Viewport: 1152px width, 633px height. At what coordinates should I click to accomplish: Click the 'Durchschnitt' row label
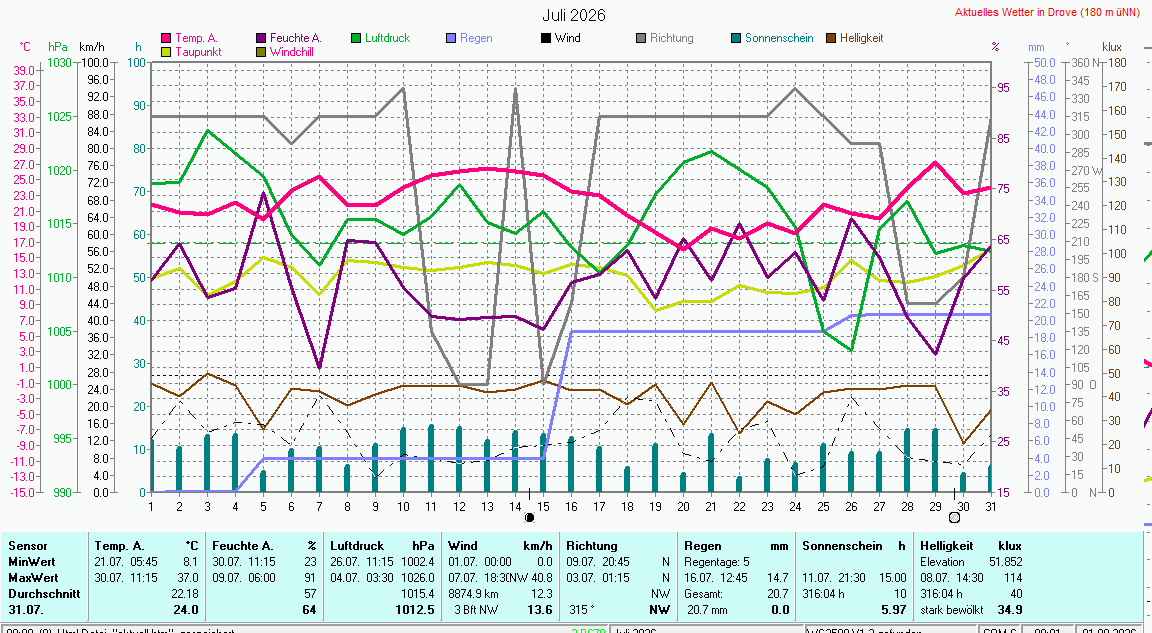tap(44, 594)
